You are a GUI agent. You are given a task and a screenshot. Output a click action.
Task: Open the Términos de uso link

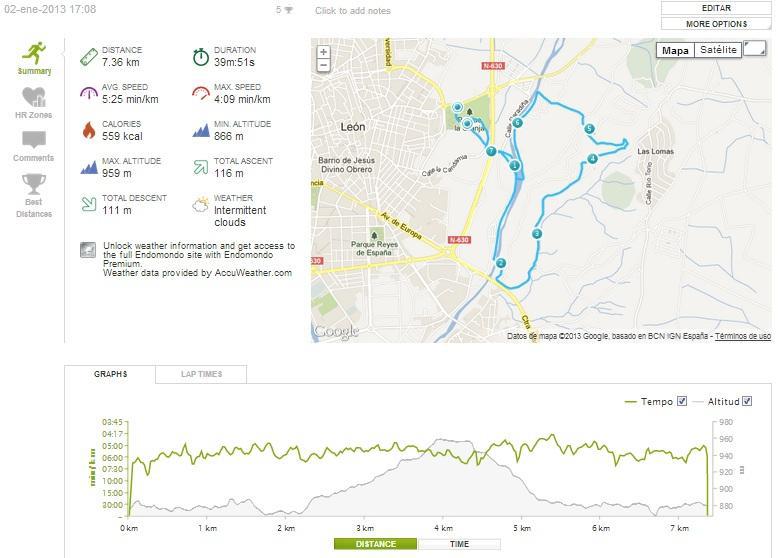coord(743,336)
